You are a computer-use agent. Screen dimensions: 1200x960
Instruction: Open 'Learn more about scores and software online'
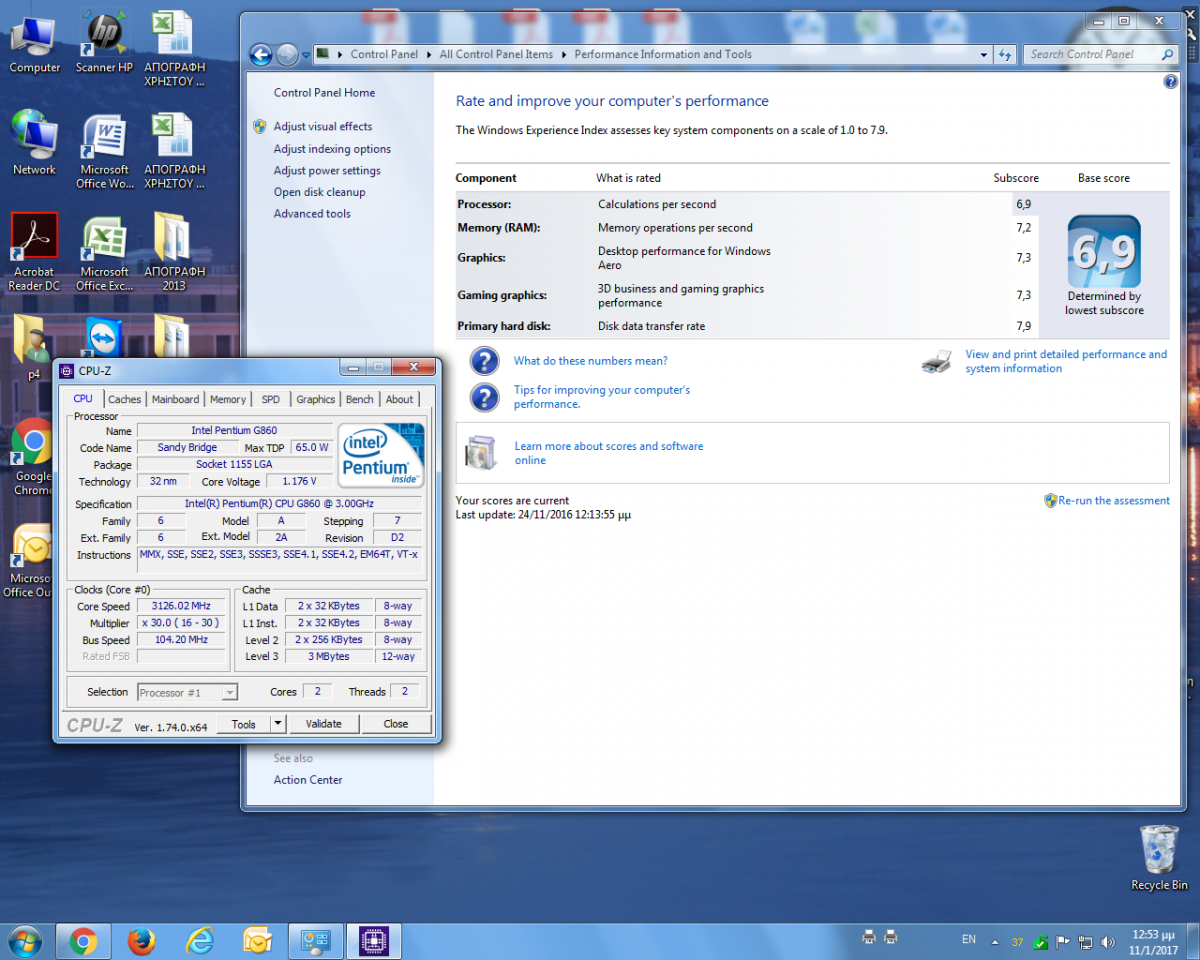click(x=609, y=453)
